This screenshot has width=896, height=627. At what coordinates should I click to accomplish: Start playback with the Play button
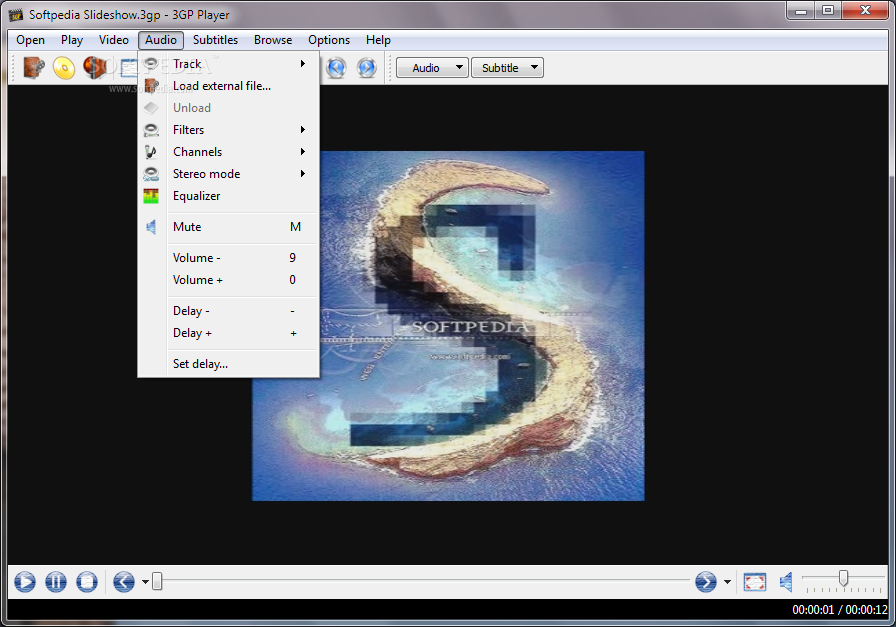[25, 582]
